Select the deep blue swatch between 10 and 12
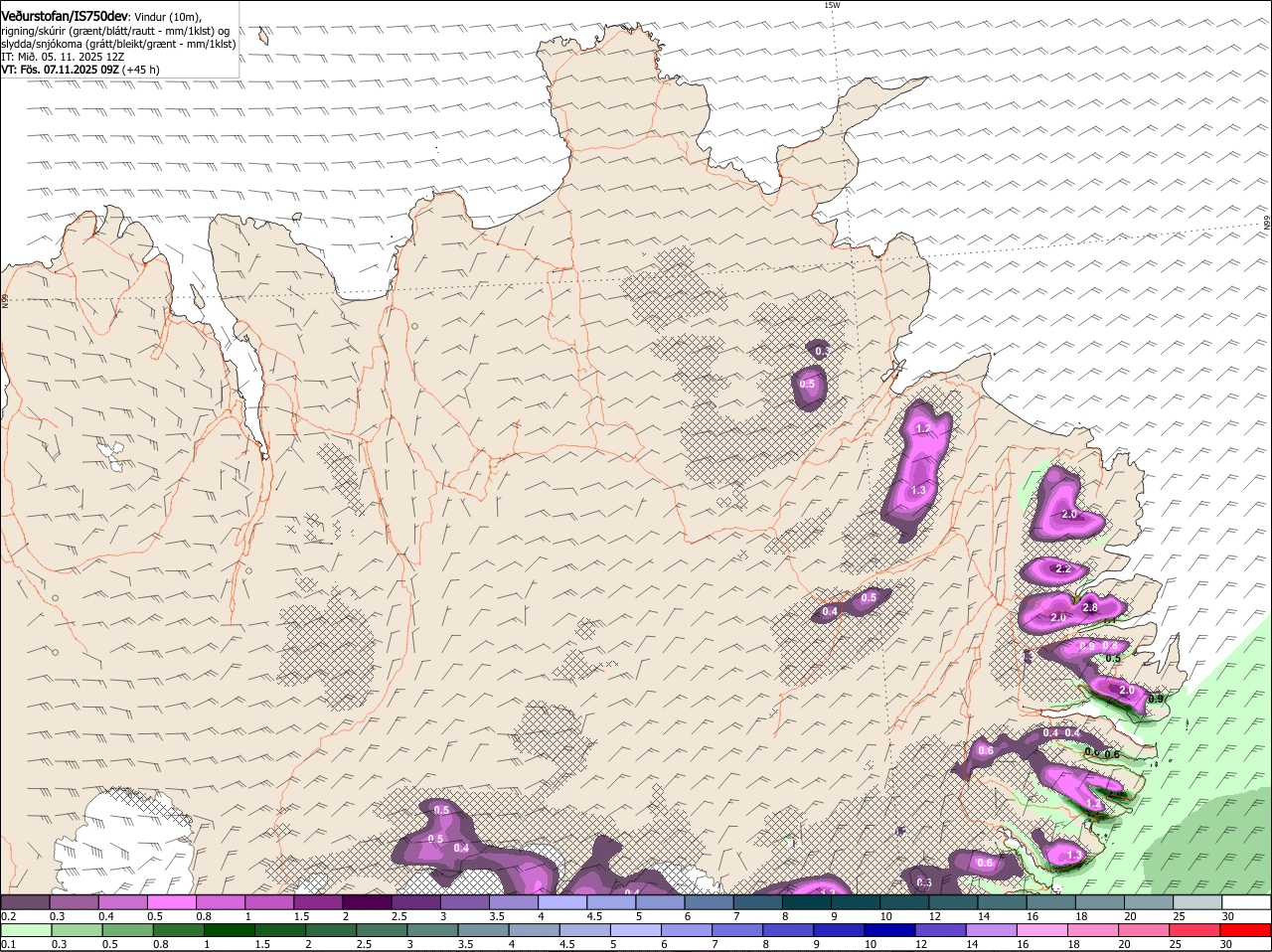This screenshot has width=1272, height=952. pyautogui.click(x=890, y=931)
